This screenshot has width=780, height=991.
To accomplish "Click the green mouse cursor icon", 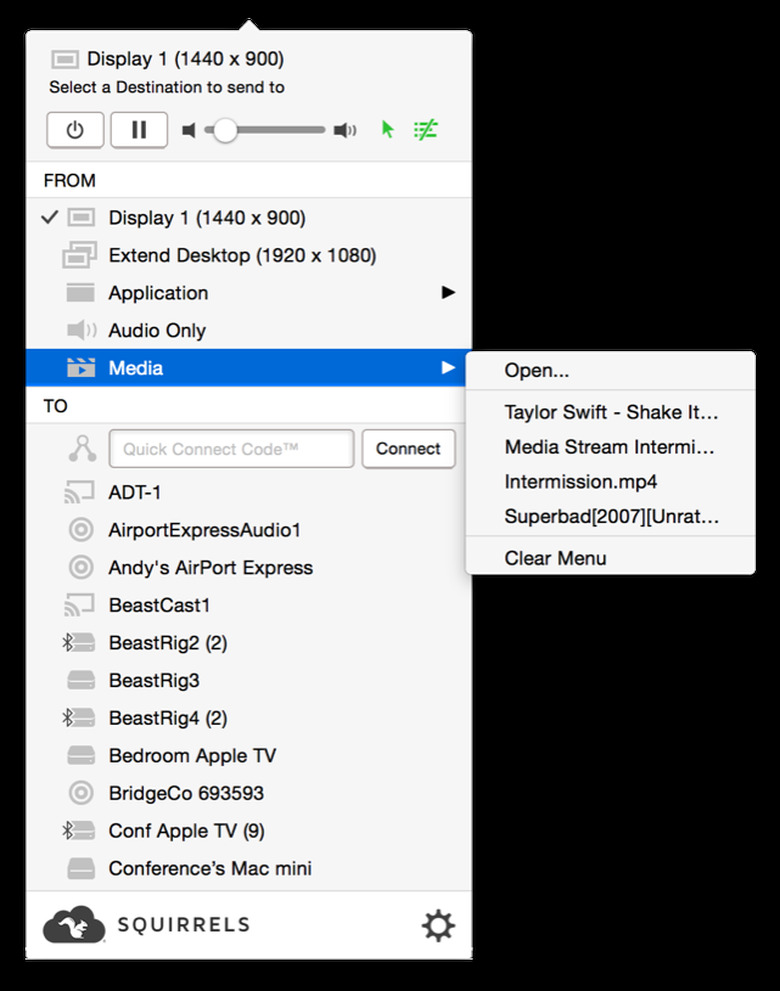I will tap(388, 130).
